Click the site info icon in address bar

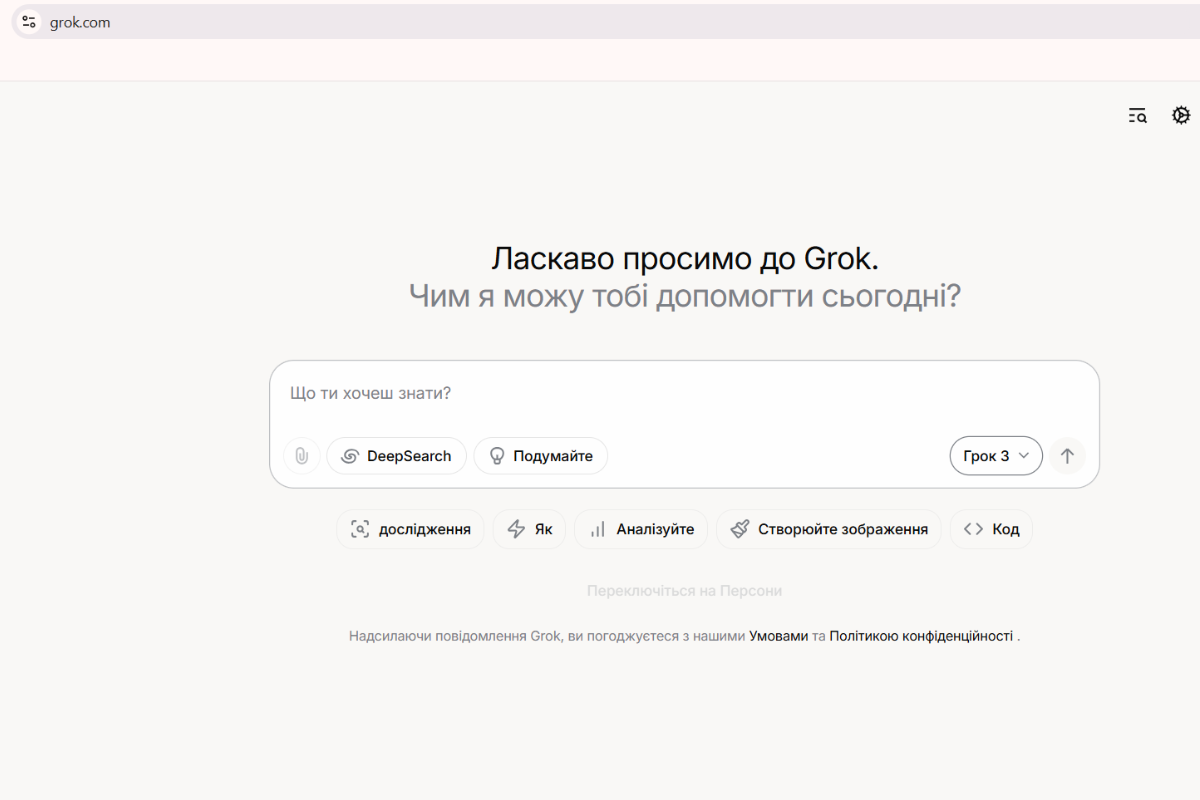(29, 22)
